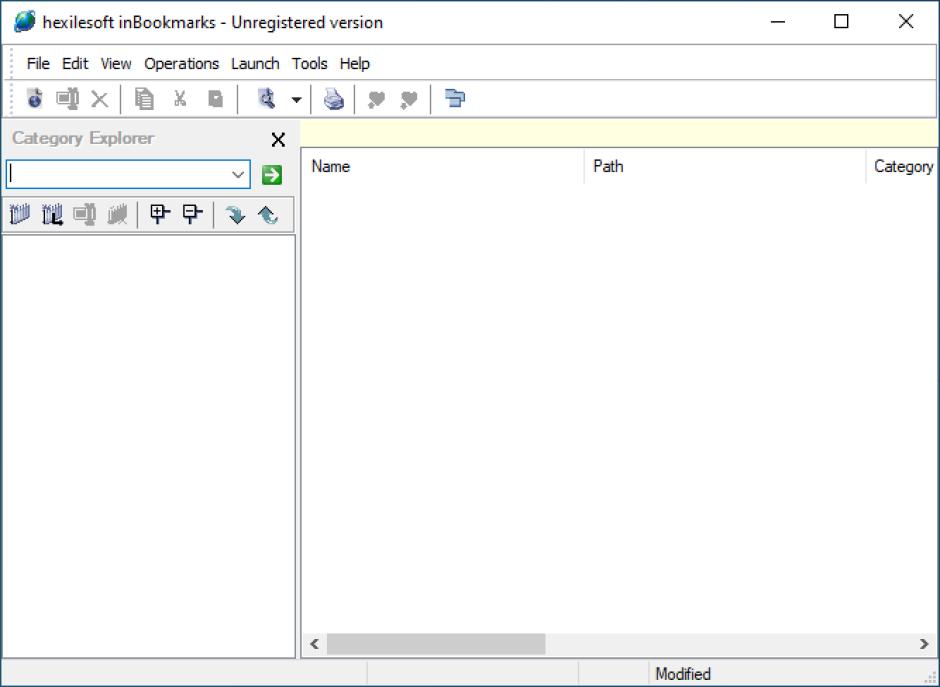Click the new subcategory icon
Image resolution: width=940 pixels, height=687 pixels.
pos(52,214)
